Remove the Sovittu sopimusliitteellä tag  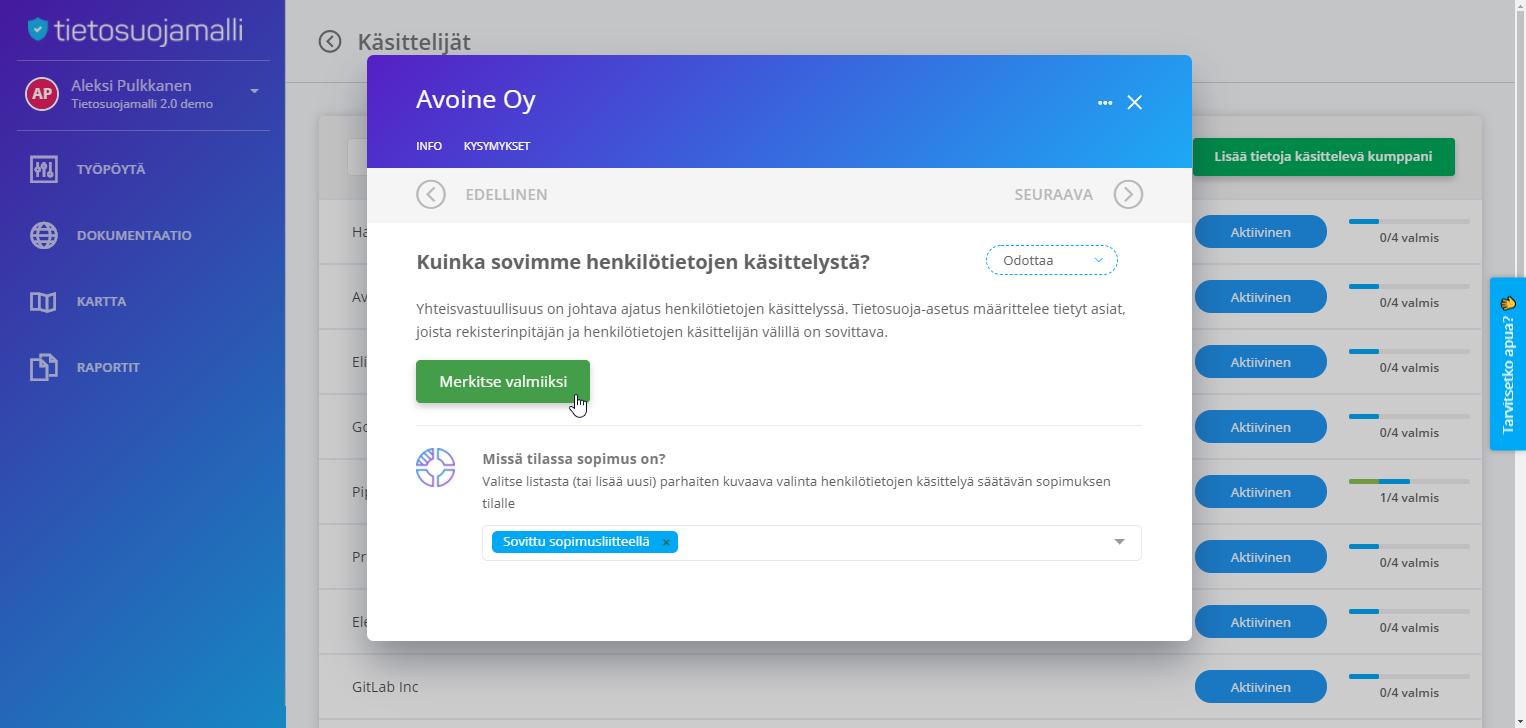tap(666, 542)
